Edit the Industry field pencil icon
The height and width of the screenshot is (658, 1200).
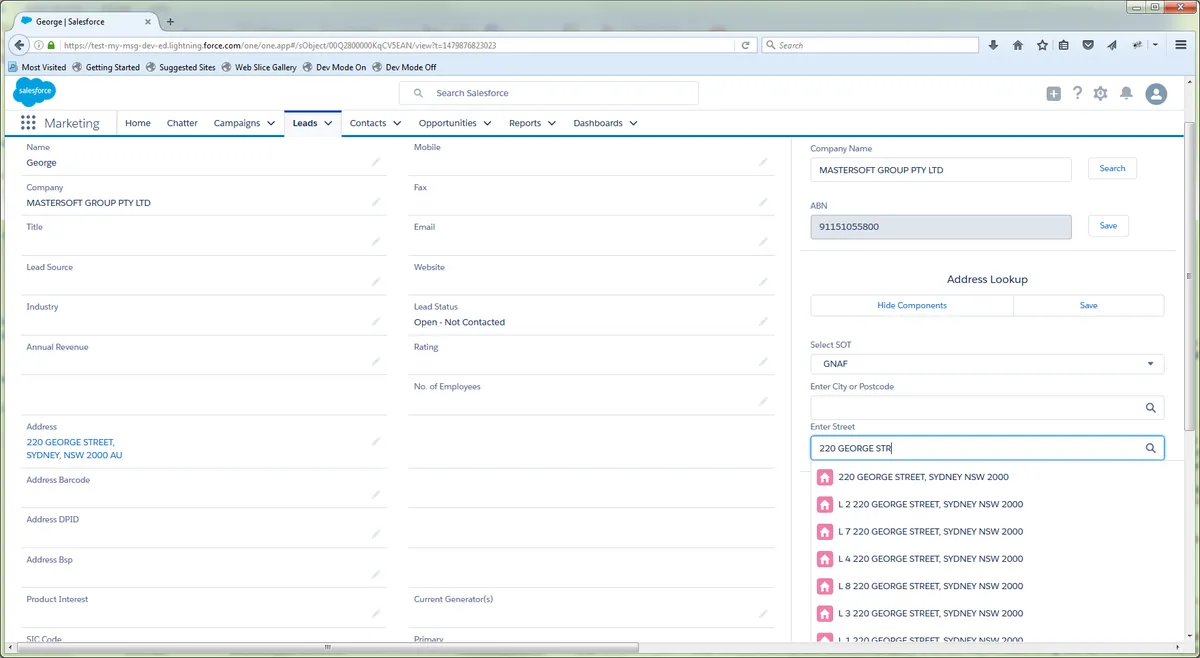pyautogui.click(x=376, y=321)
